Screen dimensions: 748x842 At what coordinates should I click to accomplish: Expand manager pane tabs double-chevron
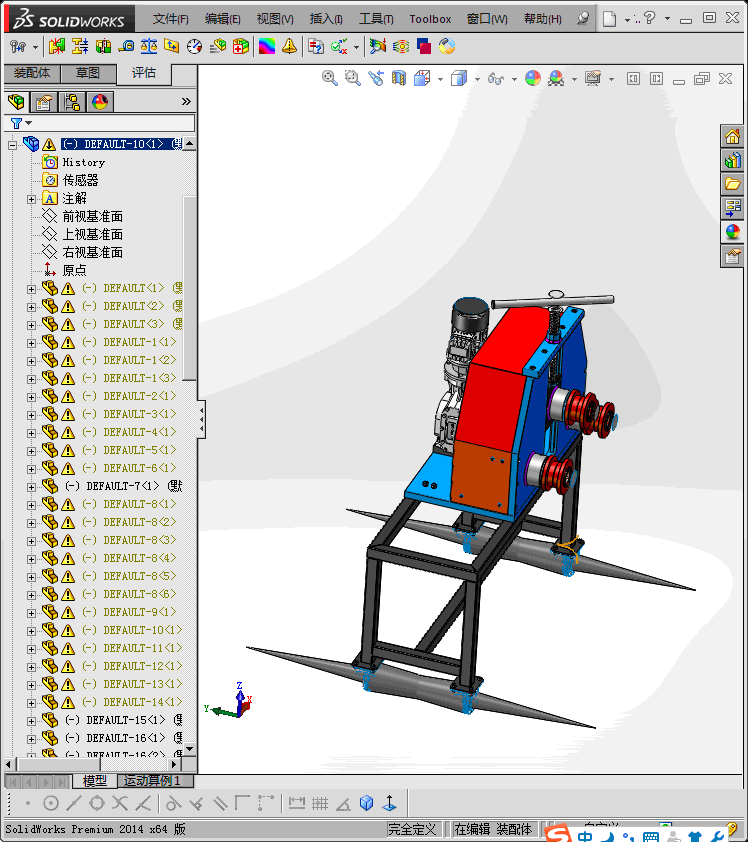tap(186, 101)
